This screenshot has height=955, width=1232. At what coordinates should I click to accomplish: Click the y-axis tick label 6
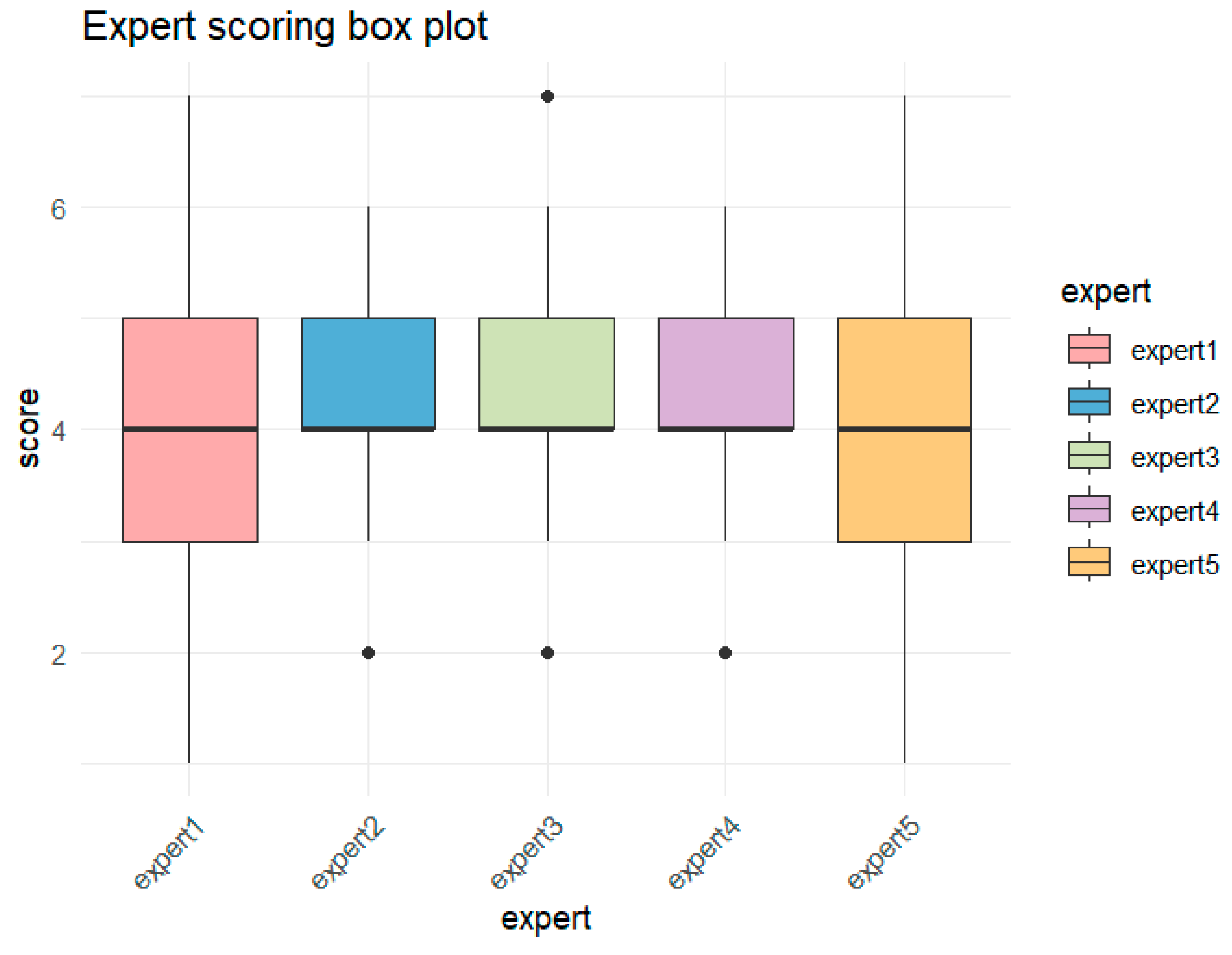coord(58,210)
